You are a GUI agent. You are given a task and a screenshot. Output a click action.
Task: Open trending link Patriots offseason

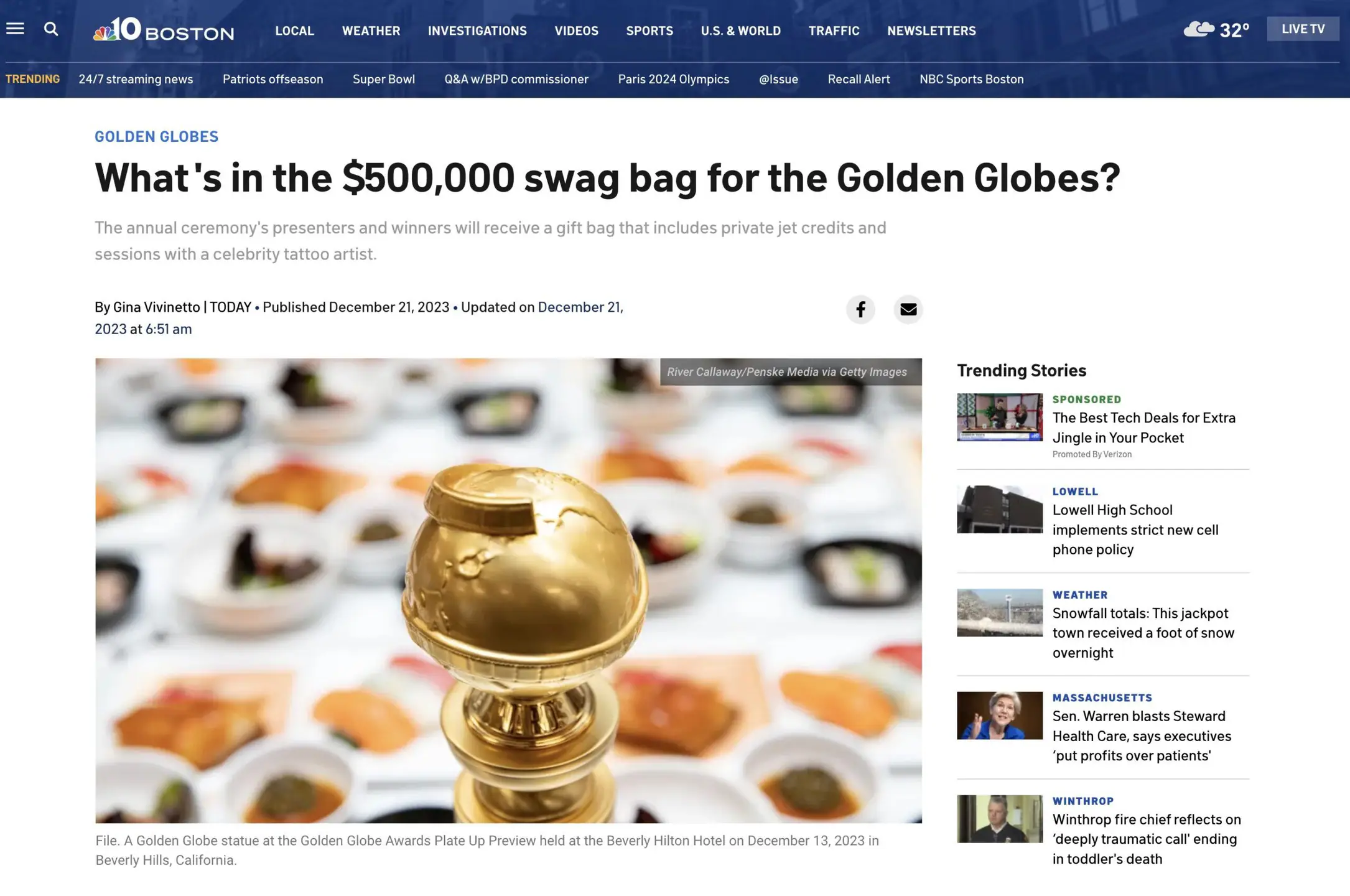point(272,79)
